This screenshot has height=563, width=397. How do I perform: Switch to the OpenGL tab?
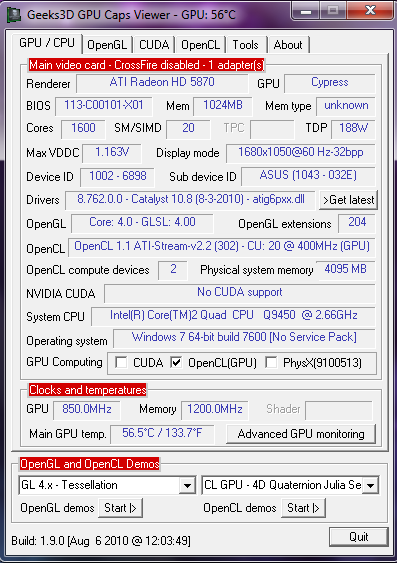tap(107, 45)
